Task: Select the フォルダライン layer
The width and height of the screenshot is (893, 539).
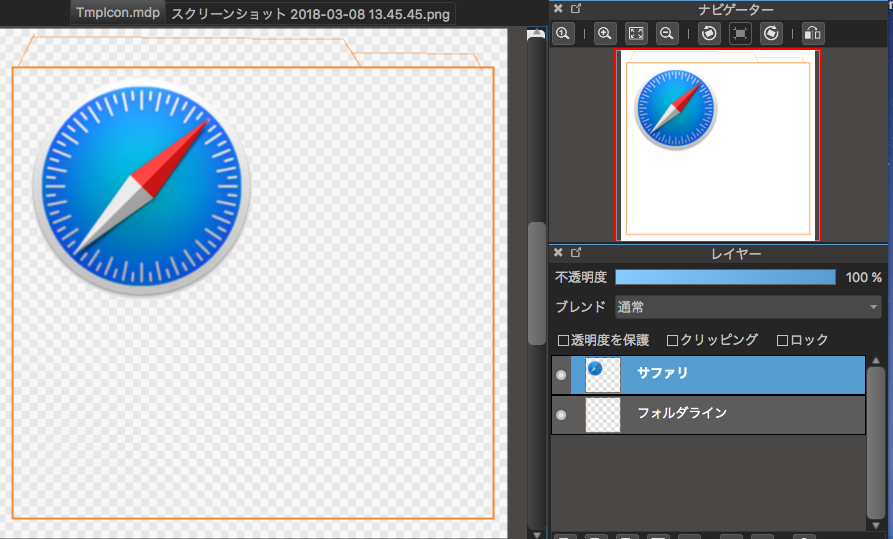Action: tap(708, 415)
